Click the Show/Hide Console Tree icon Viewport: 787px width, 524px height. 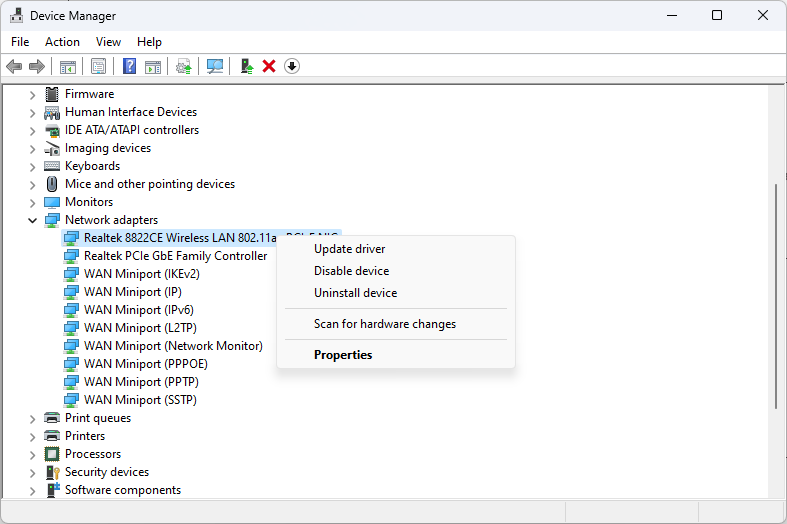point(68,67)
